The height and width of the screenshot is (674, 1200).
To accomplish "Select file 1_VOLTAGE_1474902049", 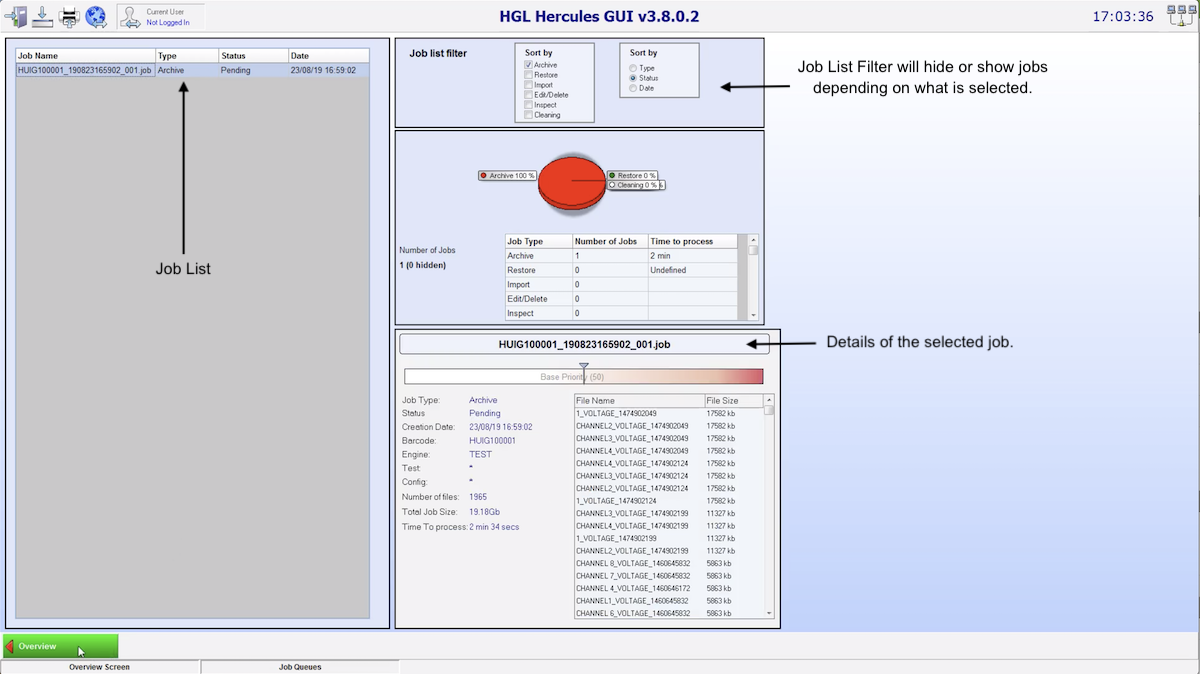I will pyautogui.click(x=616, y=413).
